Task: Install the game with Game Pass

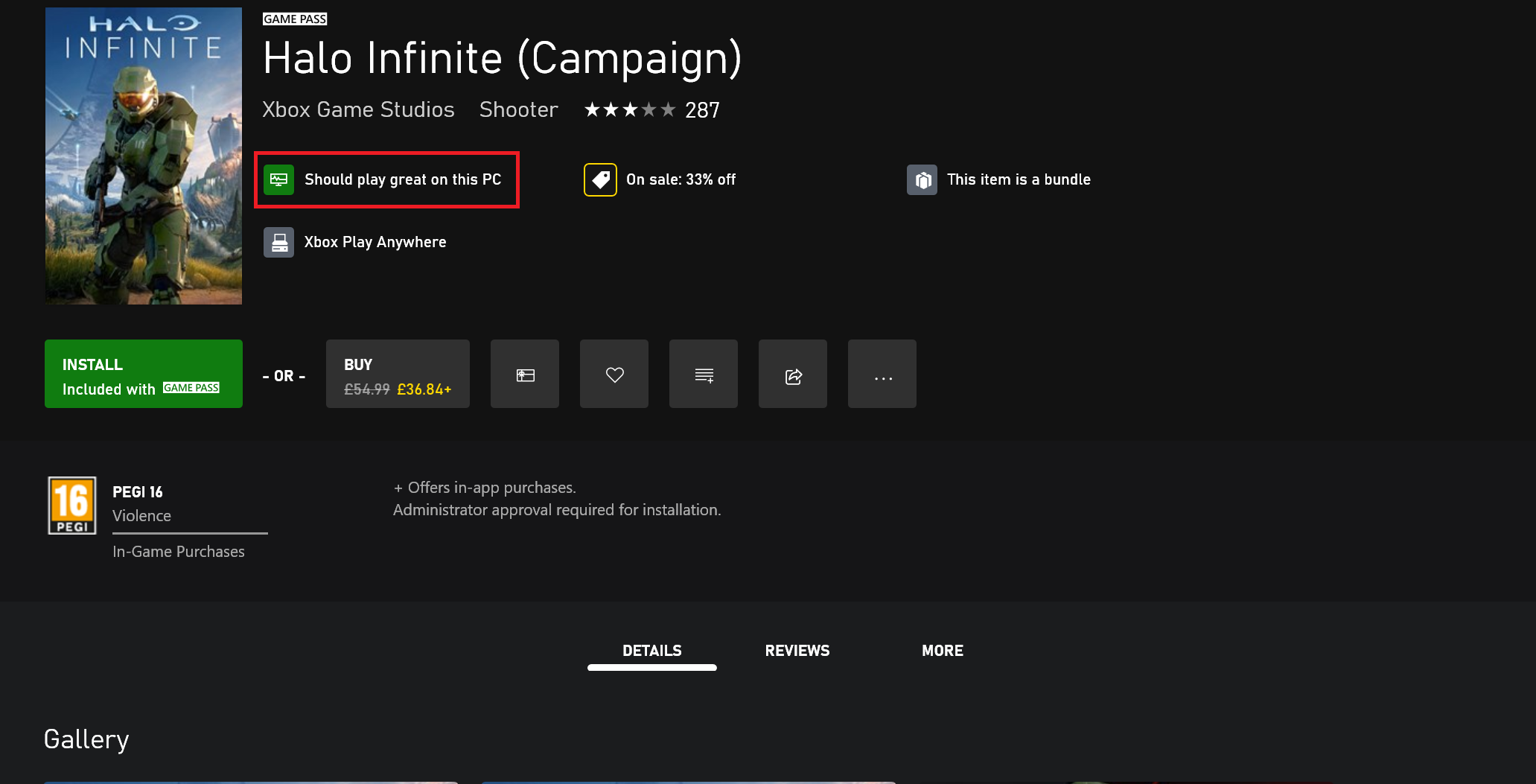Action: 144,374
